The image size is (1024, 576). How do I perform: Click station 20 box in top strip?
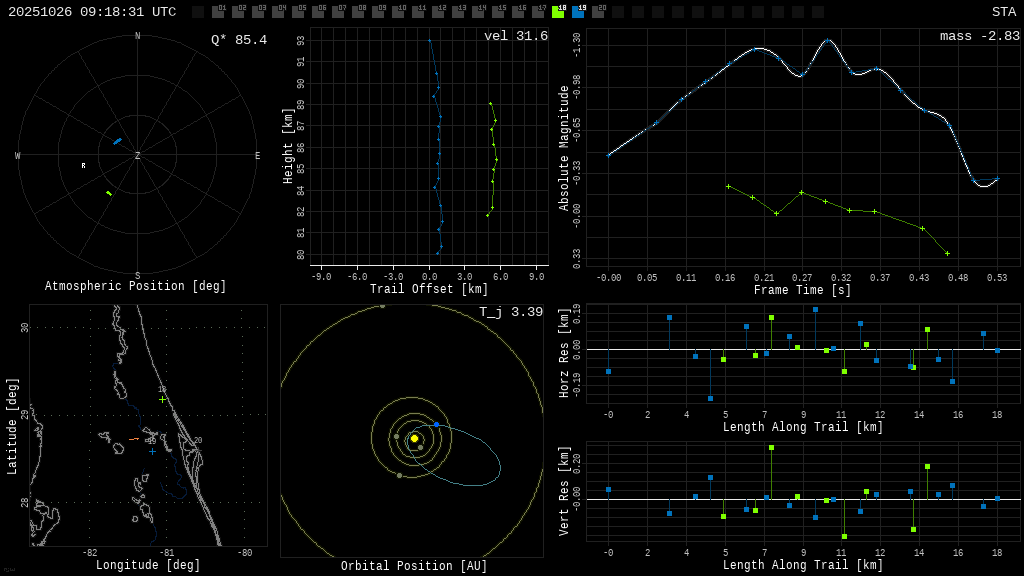598,12
